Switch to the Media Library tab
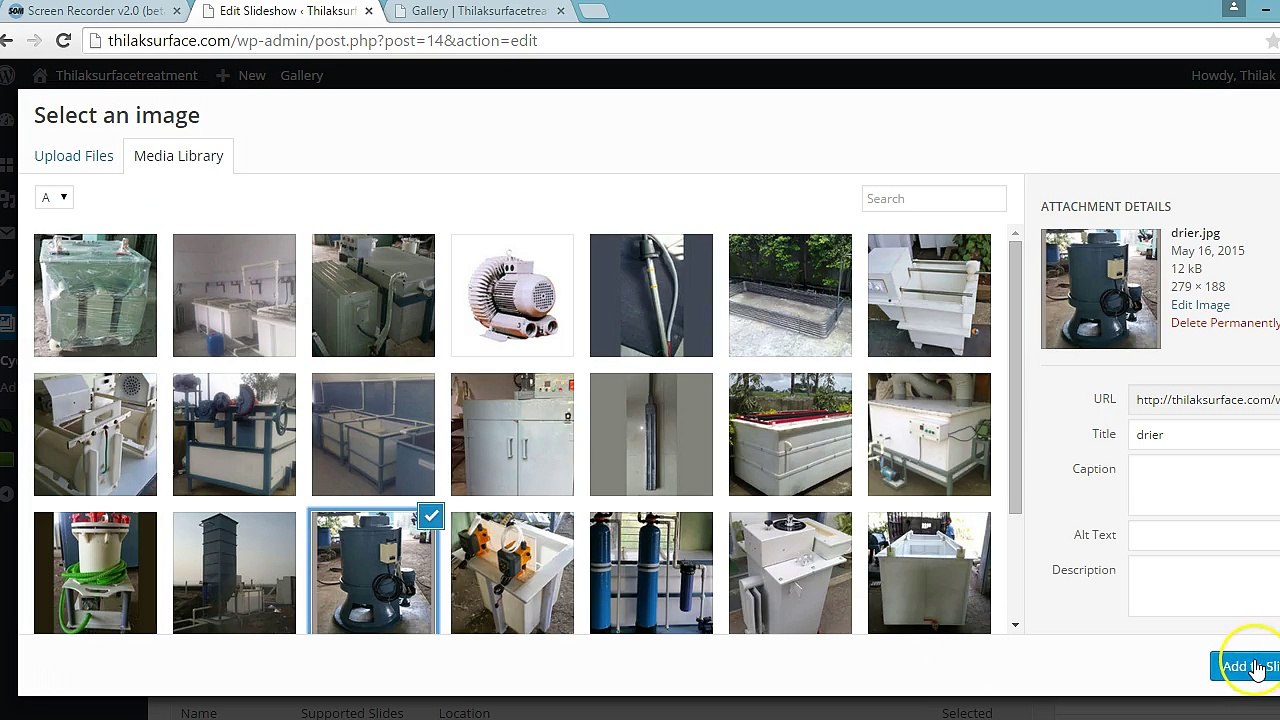The height and width of the screenshot is (720, 1280). [x=179, y=156]
